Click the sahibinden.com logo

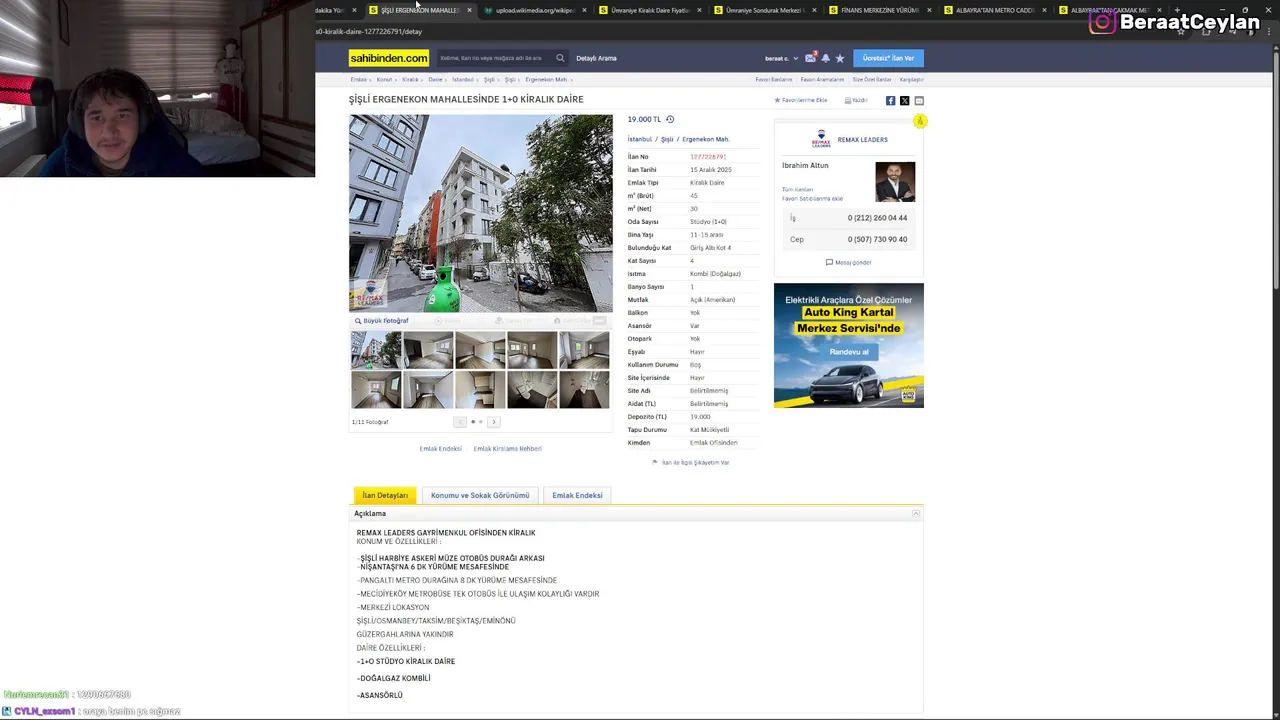pyautogui.click(x=389, y=58)
